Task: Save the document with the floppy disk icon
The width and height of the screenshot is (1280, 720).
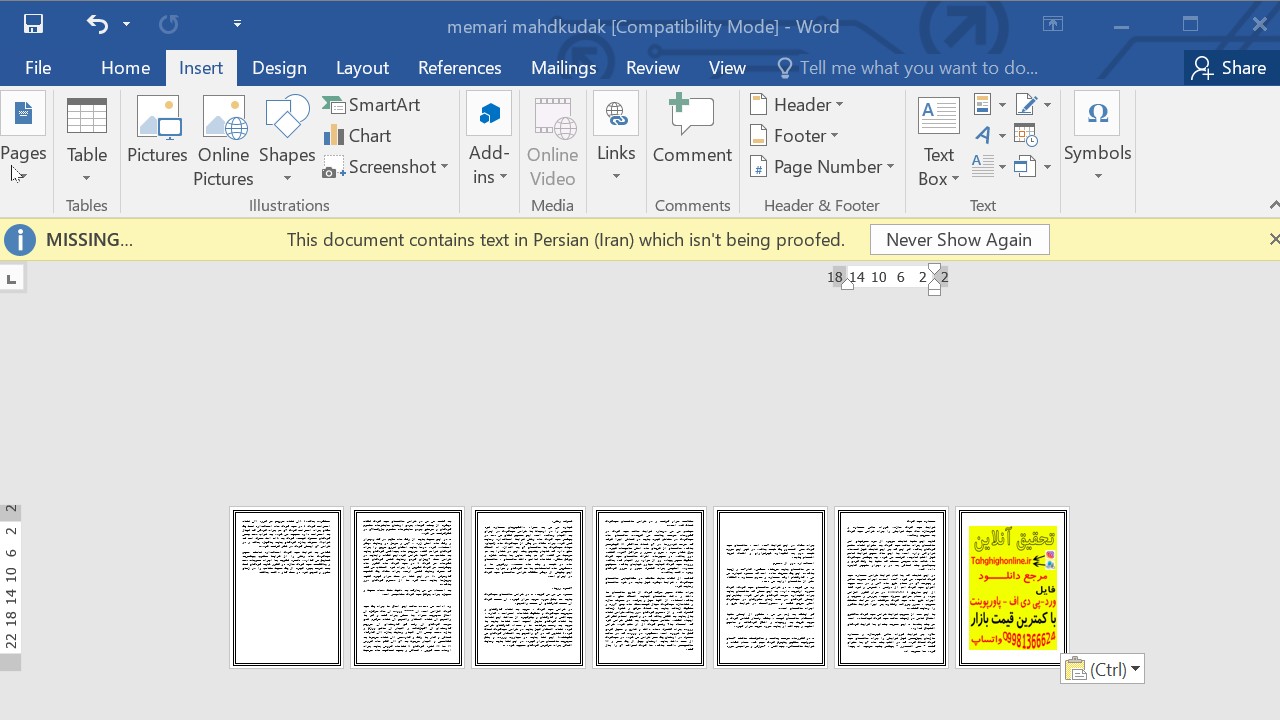Action: (34, 24)
